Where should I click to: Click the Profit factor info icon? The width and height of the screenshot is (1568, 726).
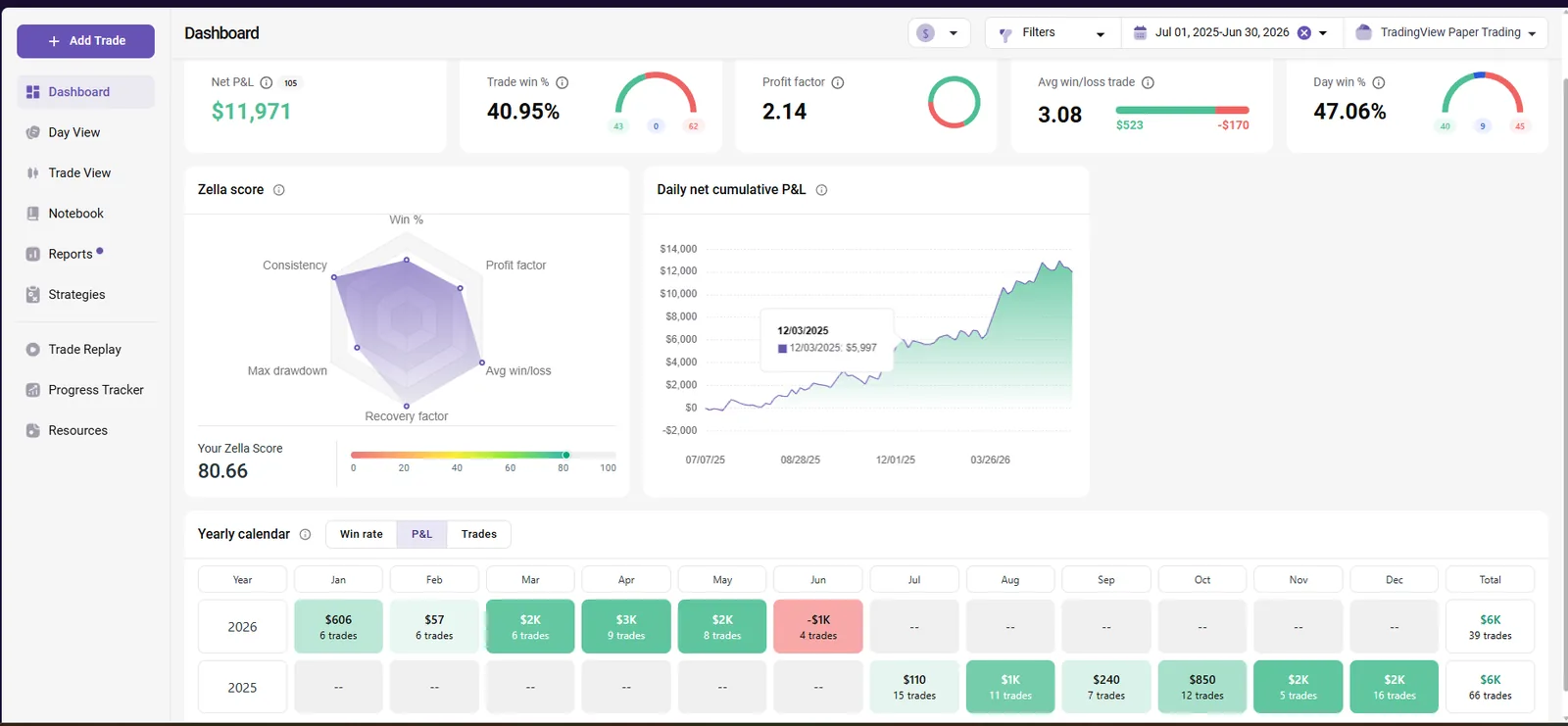click(838, 82)
